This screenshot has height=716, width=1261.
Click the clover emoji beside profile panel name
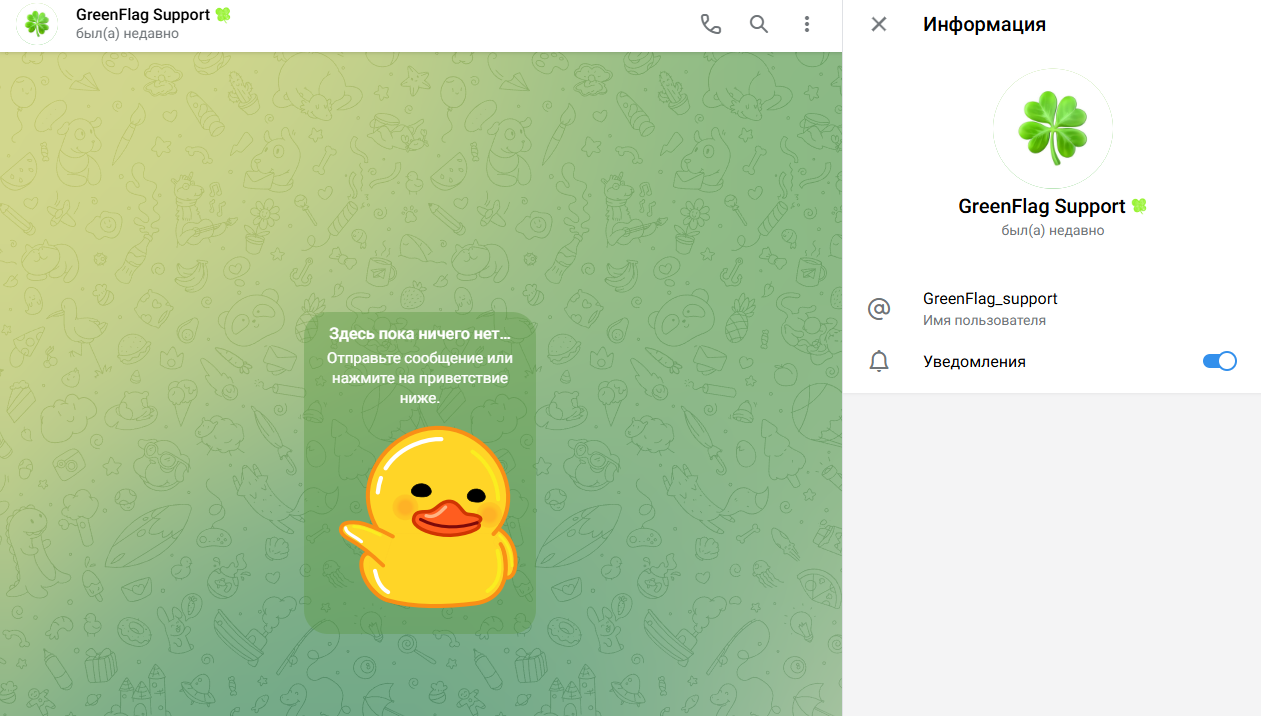tap(1138, 206)
